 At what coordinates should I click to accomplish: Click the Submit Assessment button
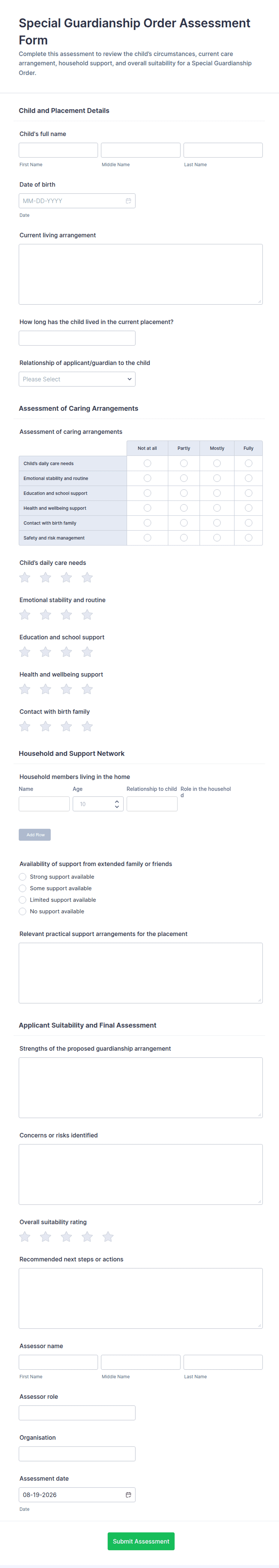pos(141,1541)
